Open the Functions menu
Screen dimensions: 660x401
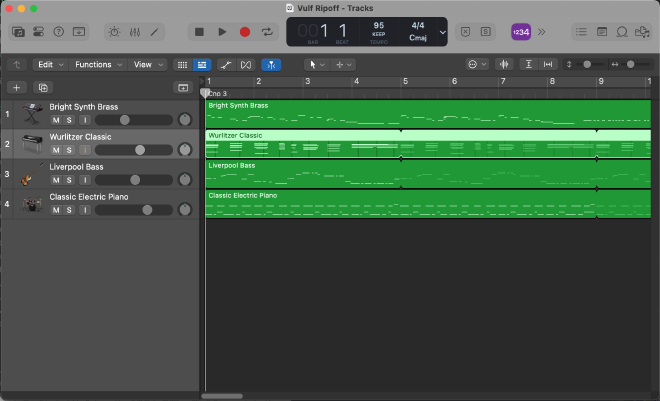coord(98,65)
